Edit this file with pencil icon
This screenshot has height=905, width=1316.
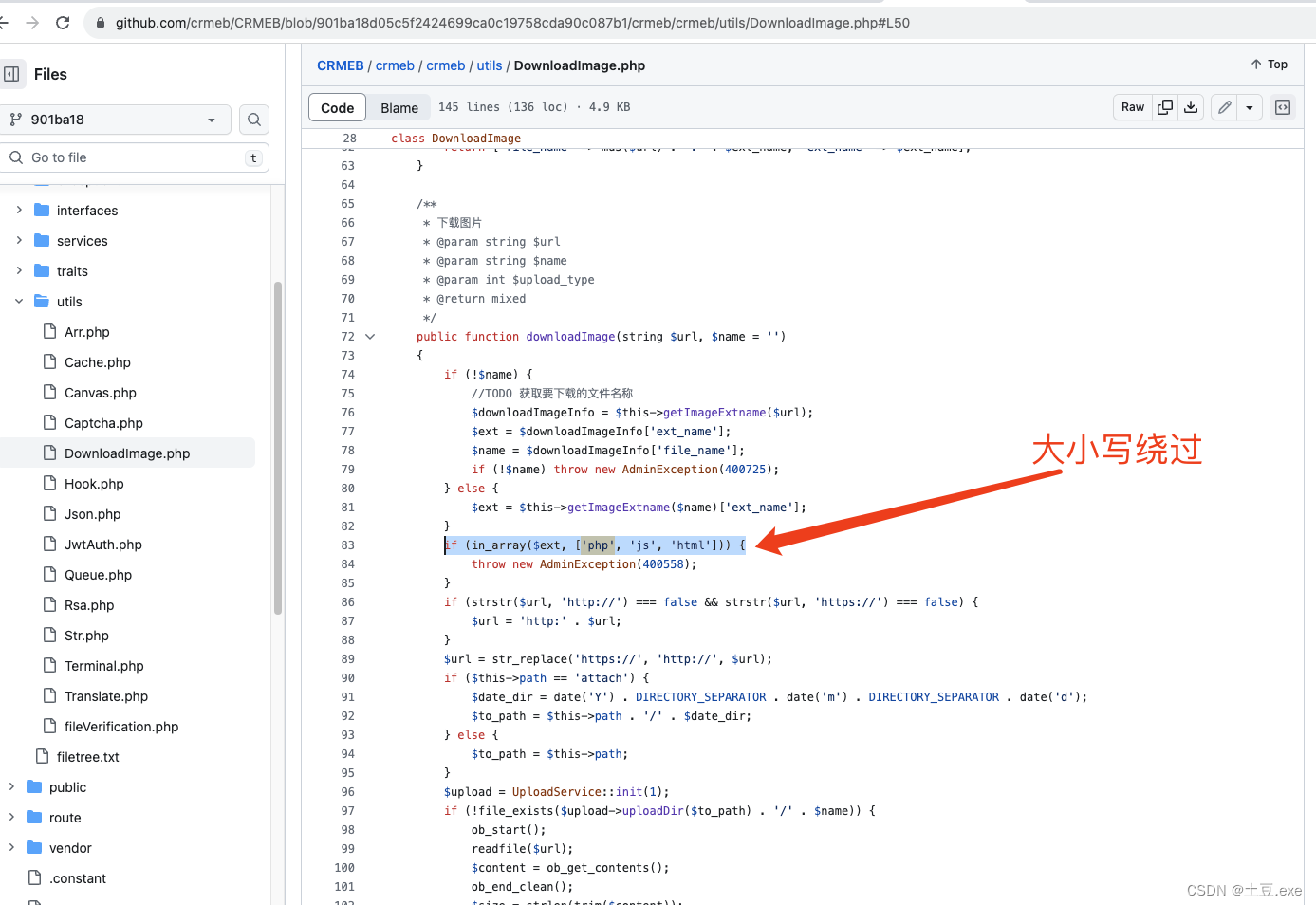[1225, 107]
